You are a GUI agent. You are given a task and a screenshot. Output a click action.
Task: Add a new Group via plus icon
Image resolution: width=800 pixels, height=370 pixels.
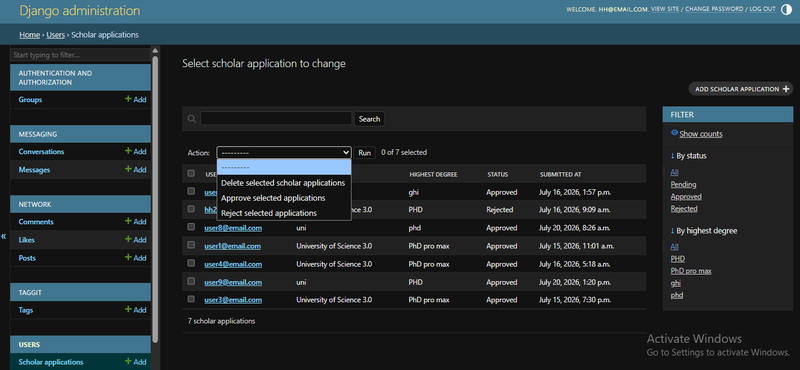point(136,100)
